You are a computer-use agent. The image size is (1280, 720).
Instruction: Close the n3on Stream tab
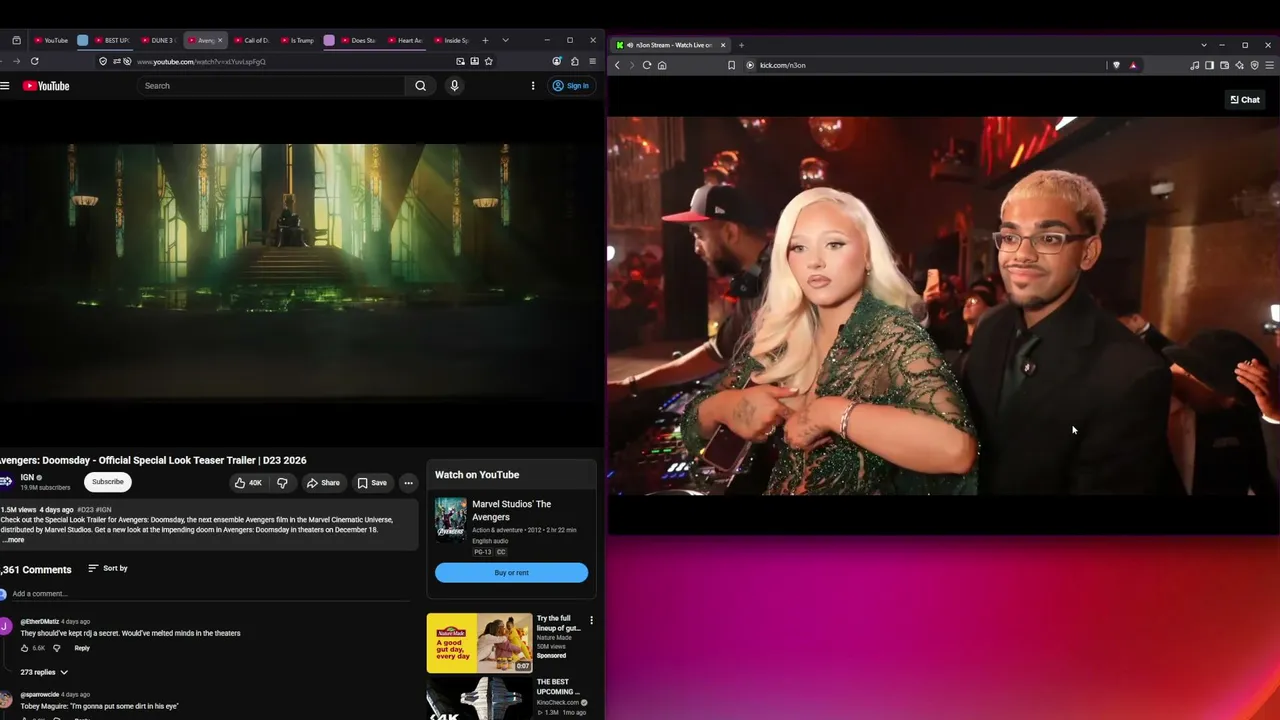pos(723,45)
